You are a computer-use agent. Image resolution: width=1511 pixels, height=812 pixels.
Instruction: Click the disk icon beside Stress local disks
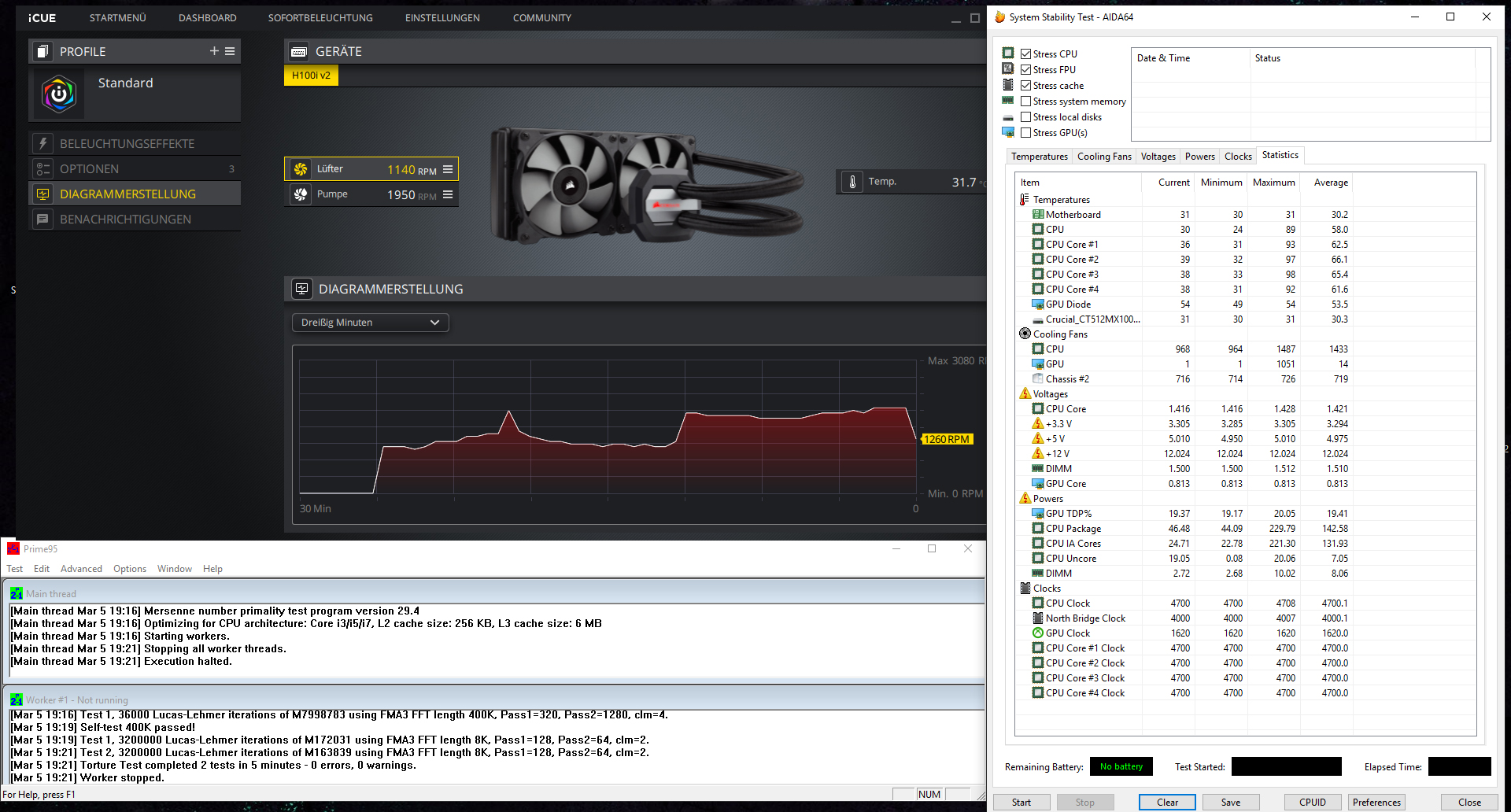pos(1008,117)
